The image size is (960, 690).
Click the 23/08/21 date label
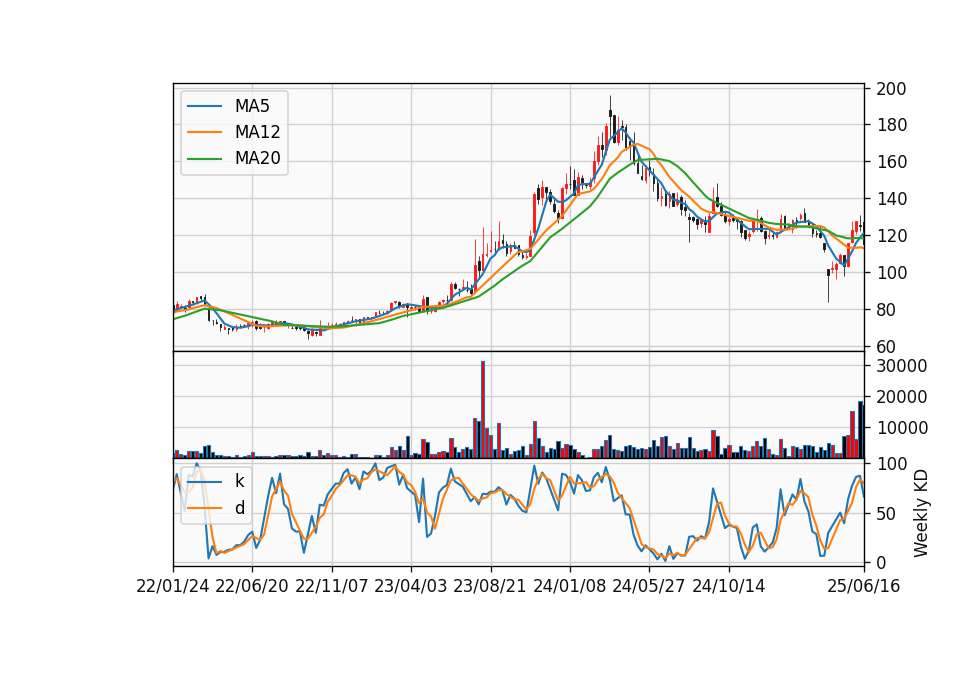point(490,586)
